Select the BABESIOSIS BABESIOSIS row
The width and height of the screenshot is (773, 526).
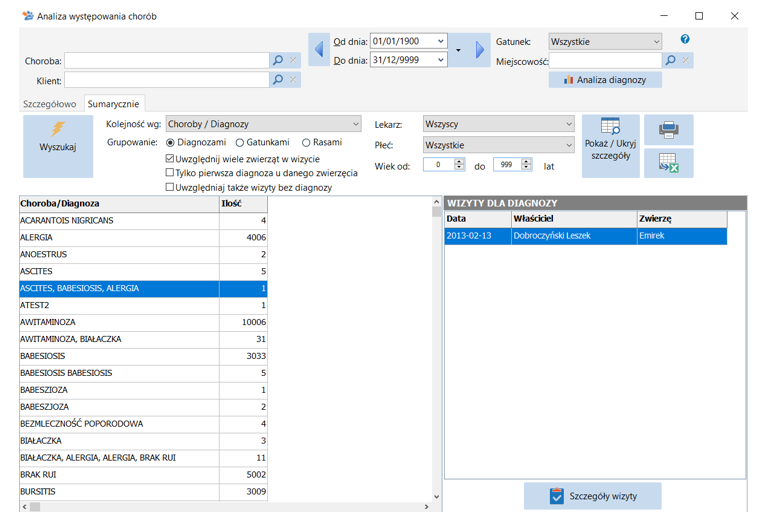pyautogui.click(x=143, y=373)
